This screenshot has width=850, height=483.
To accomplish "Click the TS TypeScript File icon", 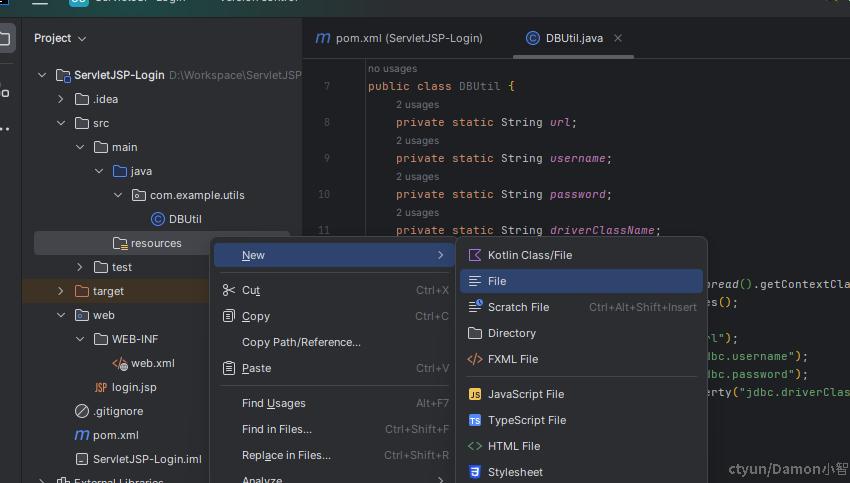I will 475,420.
